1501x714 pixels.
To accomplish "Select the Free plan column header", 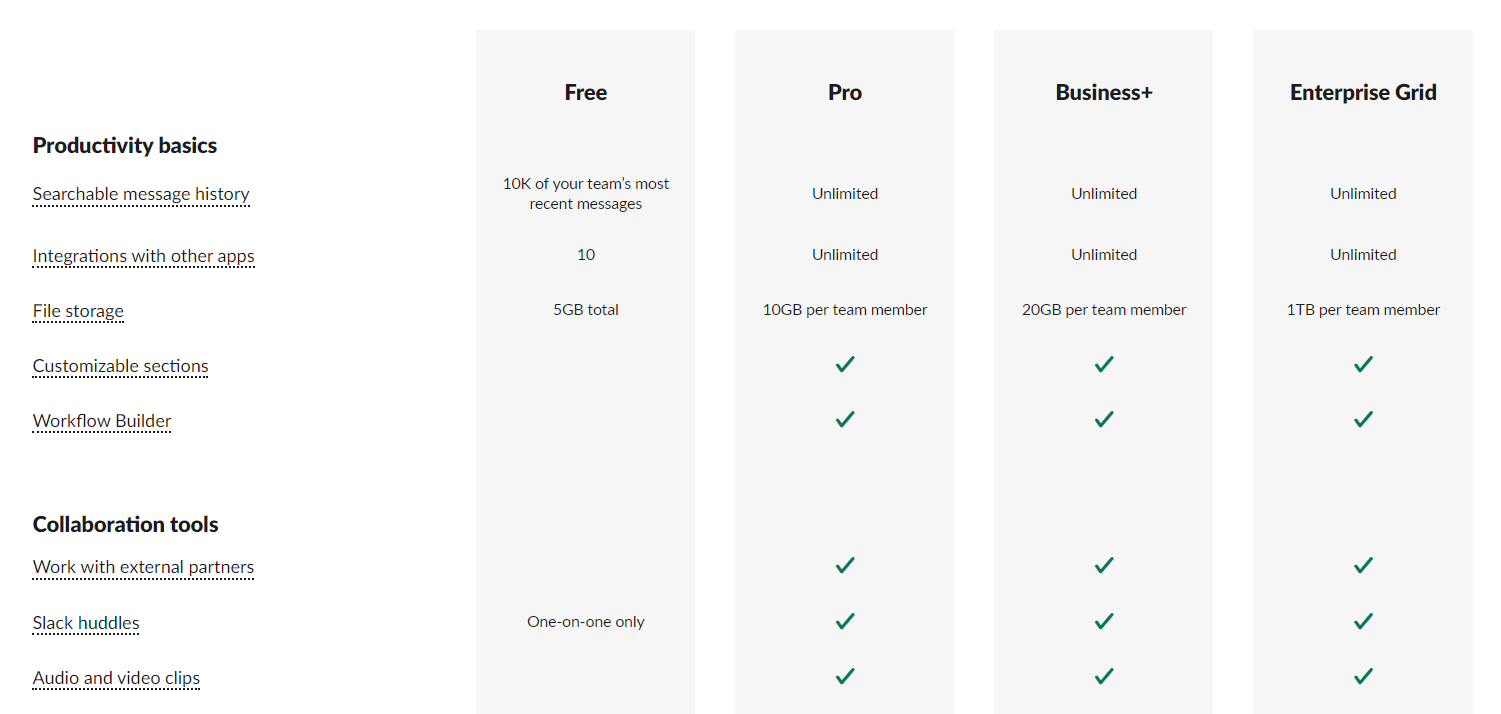I will pyautogui.click(x=585, y=92).
